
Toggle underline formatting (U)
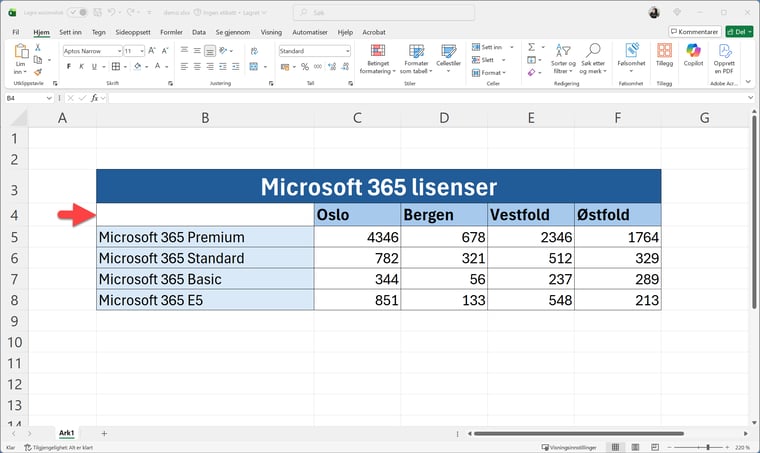coord(94,66)
